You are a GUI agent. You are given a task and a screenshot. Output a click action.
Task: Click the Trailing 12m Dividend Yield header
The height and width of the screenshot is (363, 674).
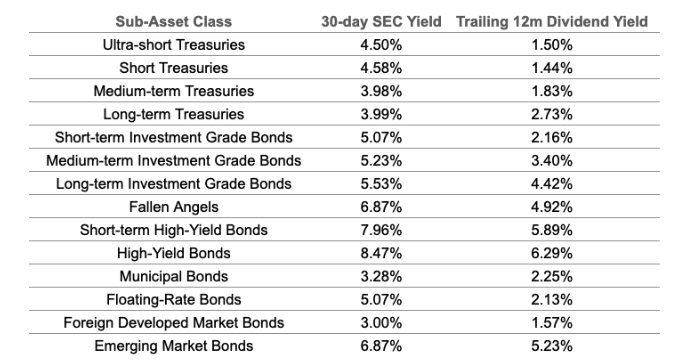552,22
